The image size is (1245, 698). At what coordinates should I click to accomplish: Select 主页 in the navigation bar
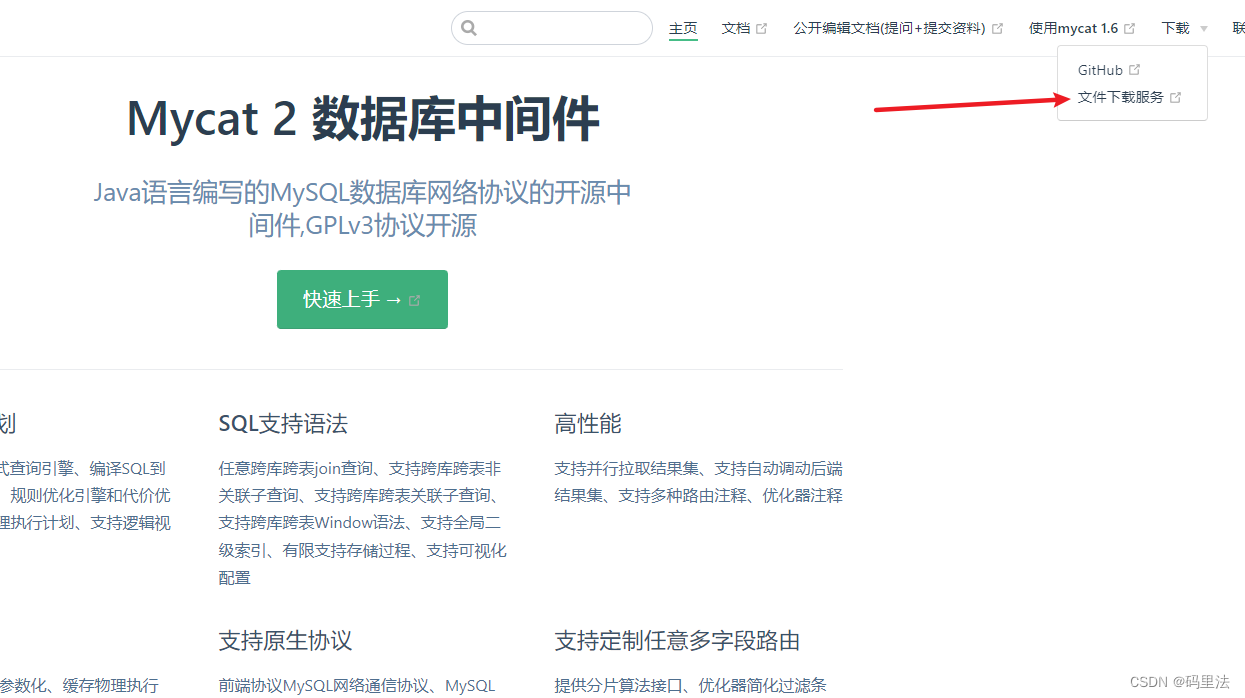(x=683, y=27)
